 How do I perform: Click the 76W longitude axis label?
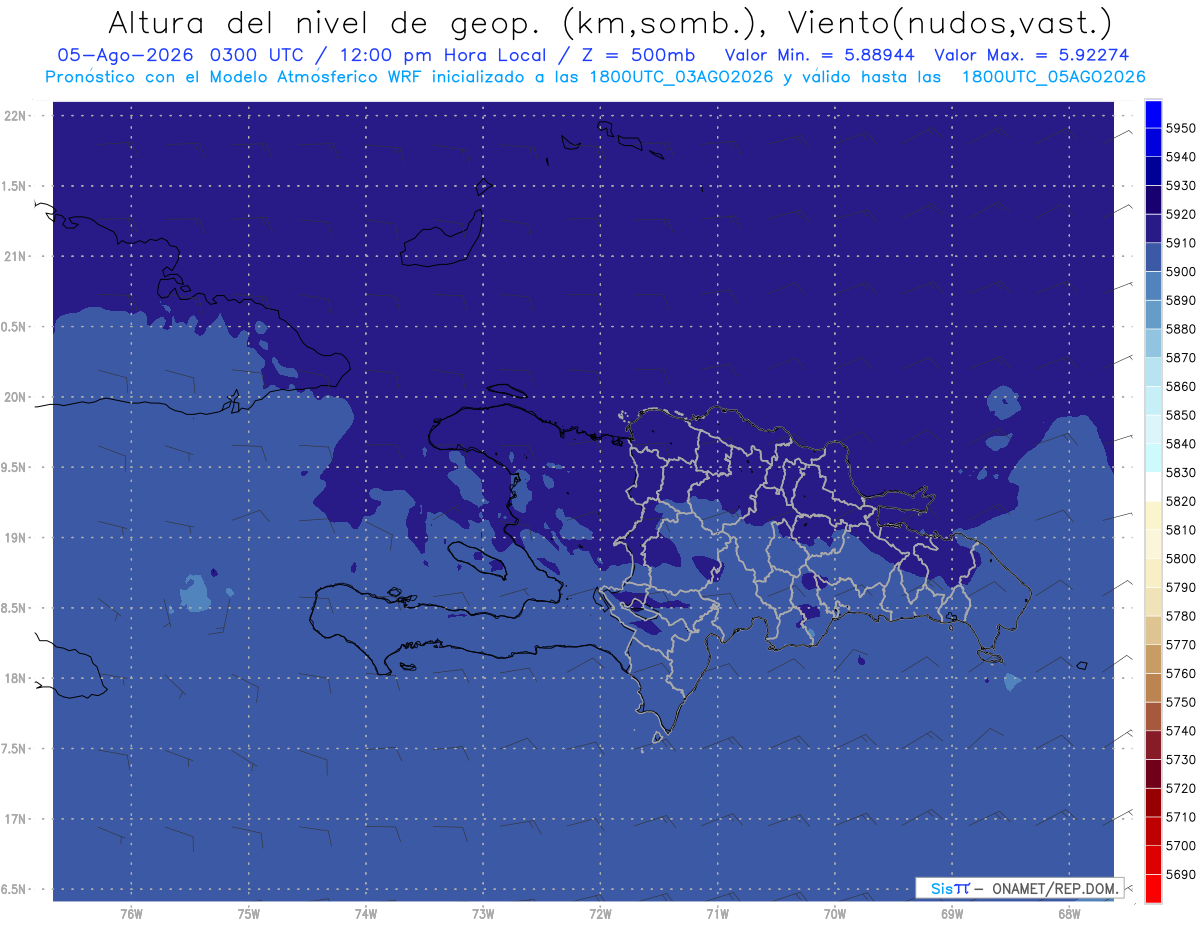tap(131, 913)
